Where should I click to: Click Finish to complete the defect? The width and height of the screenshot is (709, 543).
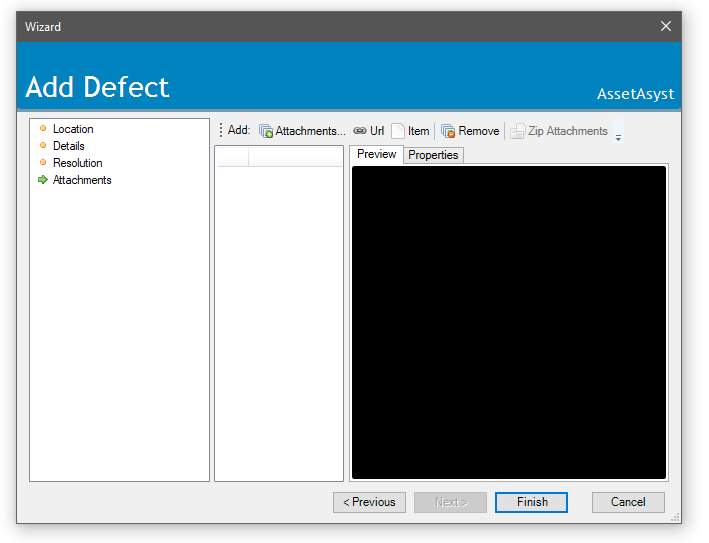(x=531, y=502)
